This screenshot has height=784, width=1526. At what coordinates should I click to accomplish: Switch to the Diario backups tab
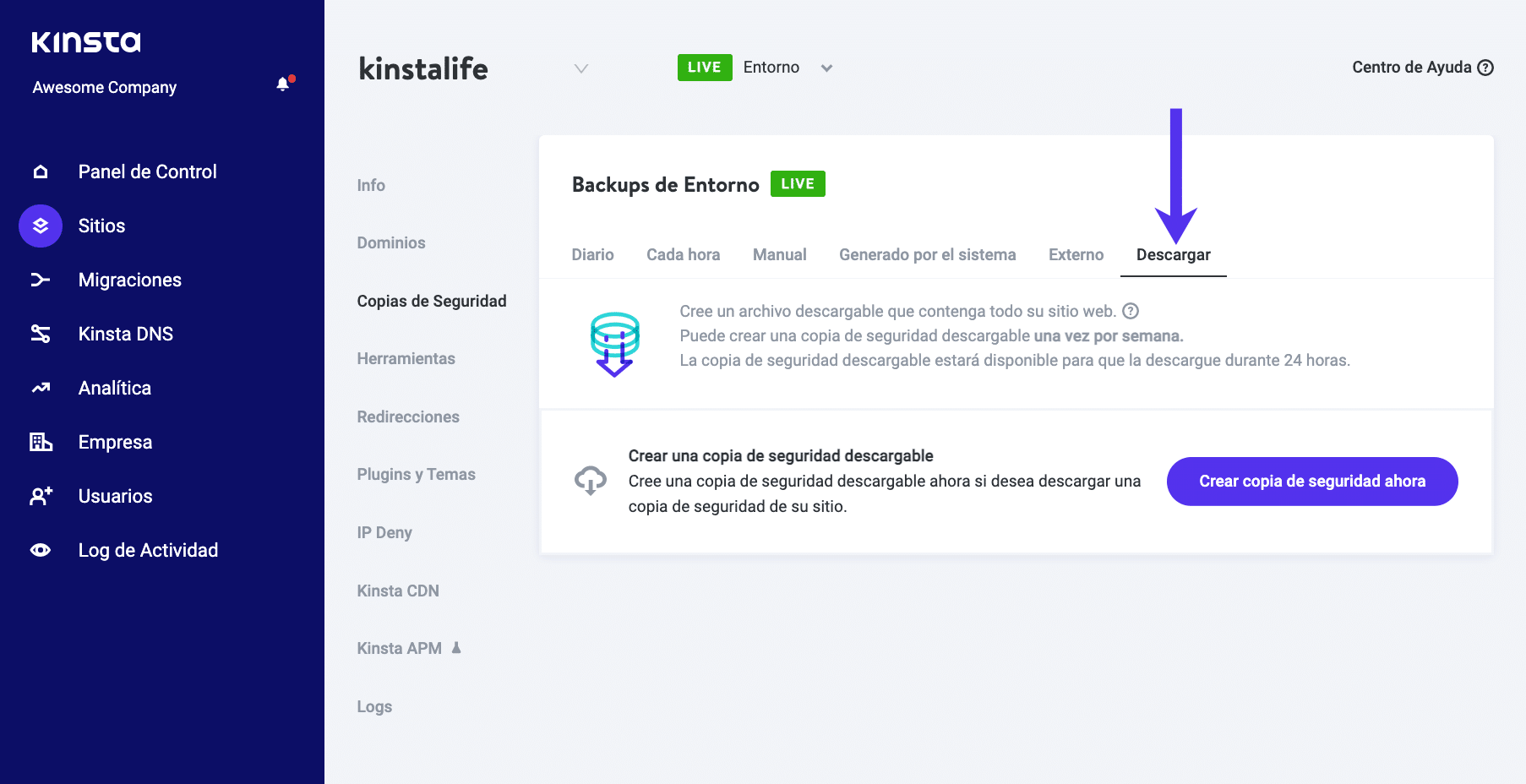click(x=592, y=255)
